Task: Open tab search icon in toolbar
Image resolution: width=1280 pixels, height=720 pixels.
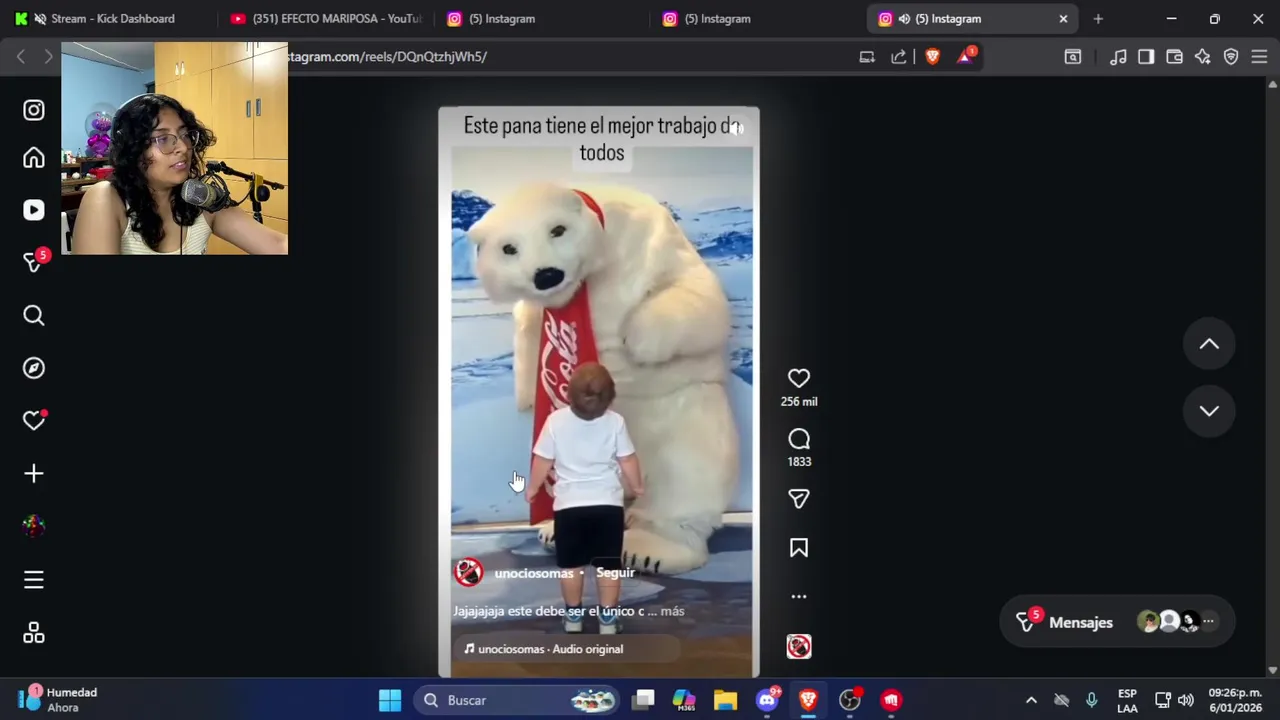Action: click(x=1072, y=57)
